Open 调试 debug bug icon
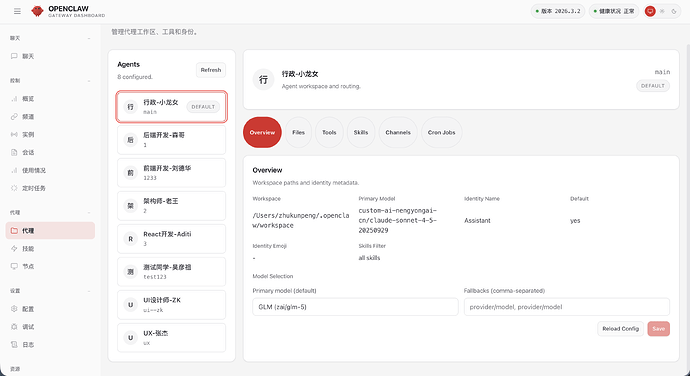 click(14, 327)
